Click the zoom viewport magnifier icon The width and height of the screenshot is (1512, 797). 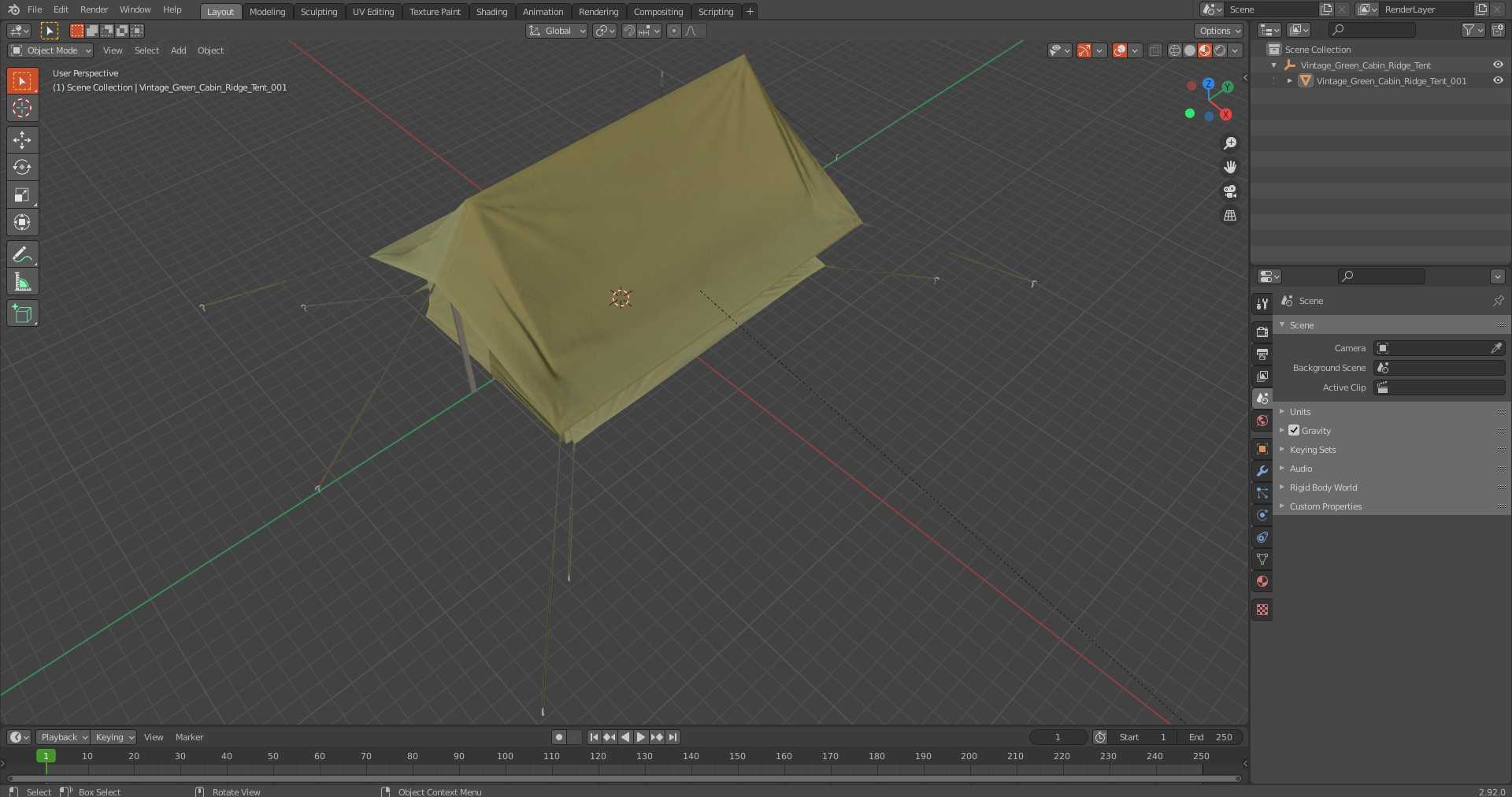(x=1230, y=143)
